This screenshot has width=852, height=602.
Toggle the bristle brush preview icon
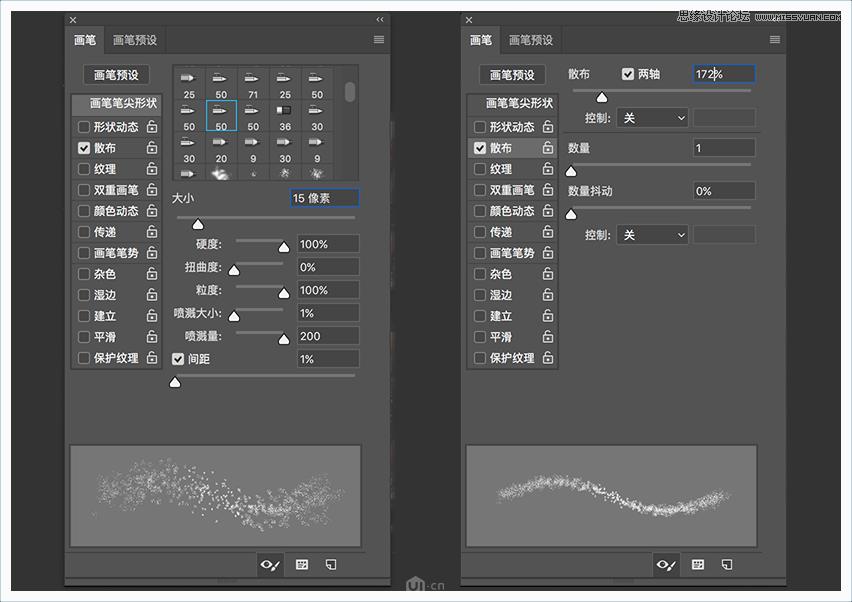point(269,565)
